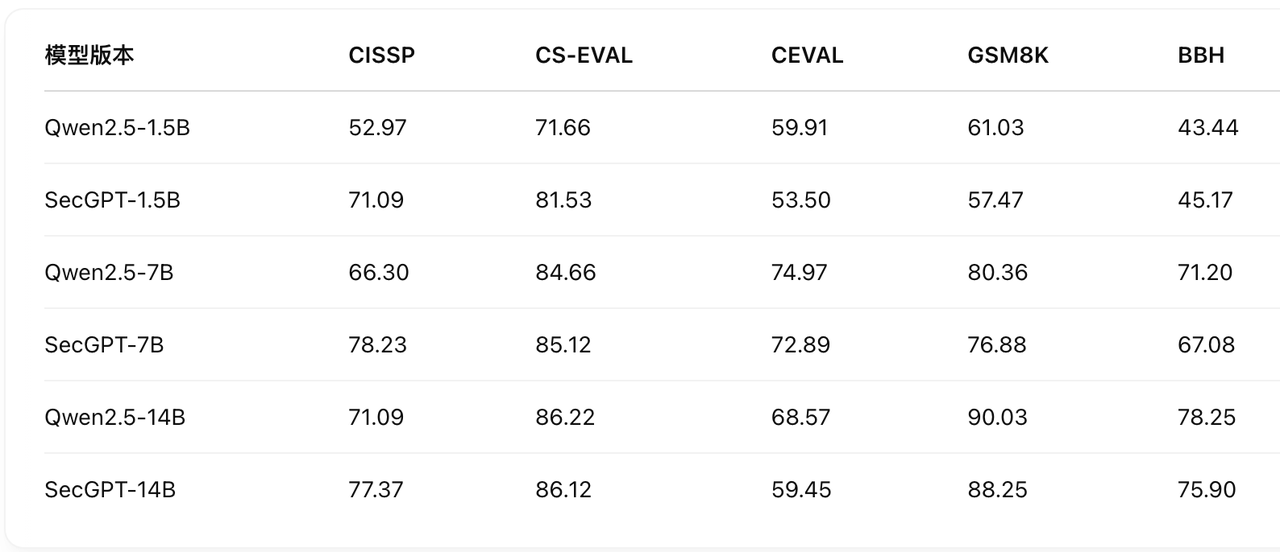
Task: Click SecGPT-7B's GSM8K value 76.88
Action: [x=997, y=345]
